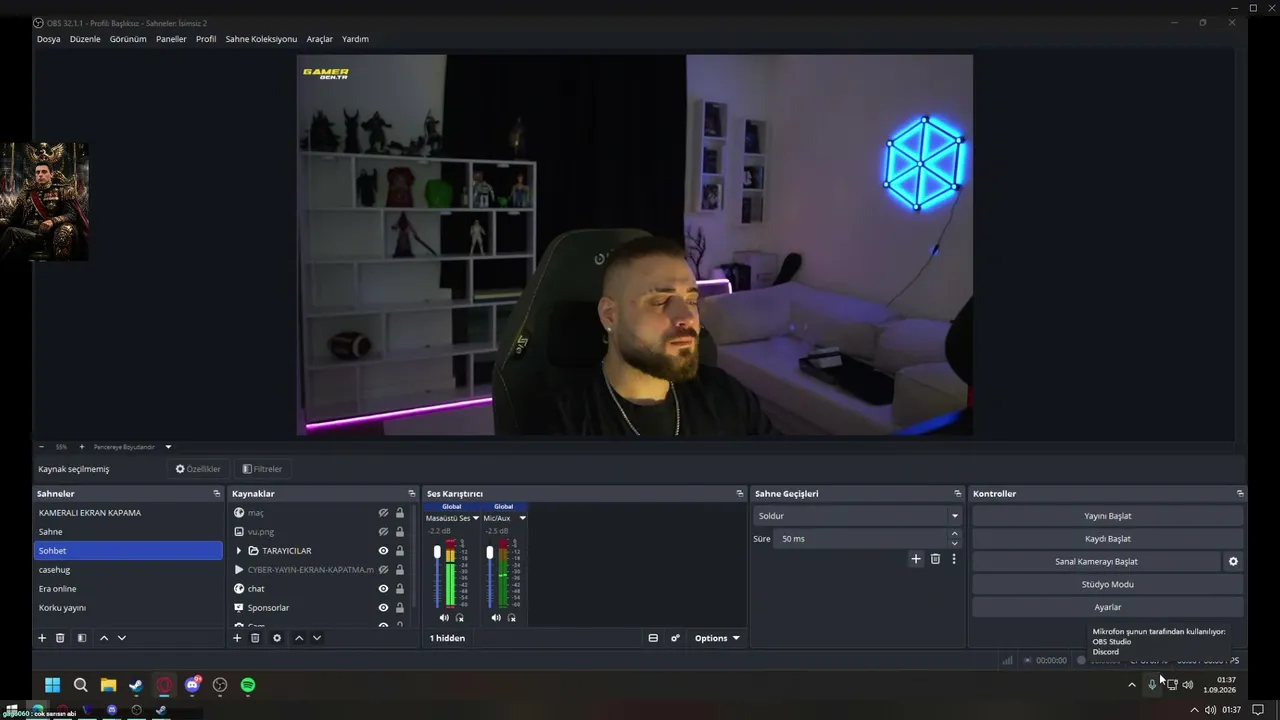This screenshot has width=1280, height=720.
Task: Toggle monitoring headphone icon for Mic/Aux
Action: tap(512, 617)
